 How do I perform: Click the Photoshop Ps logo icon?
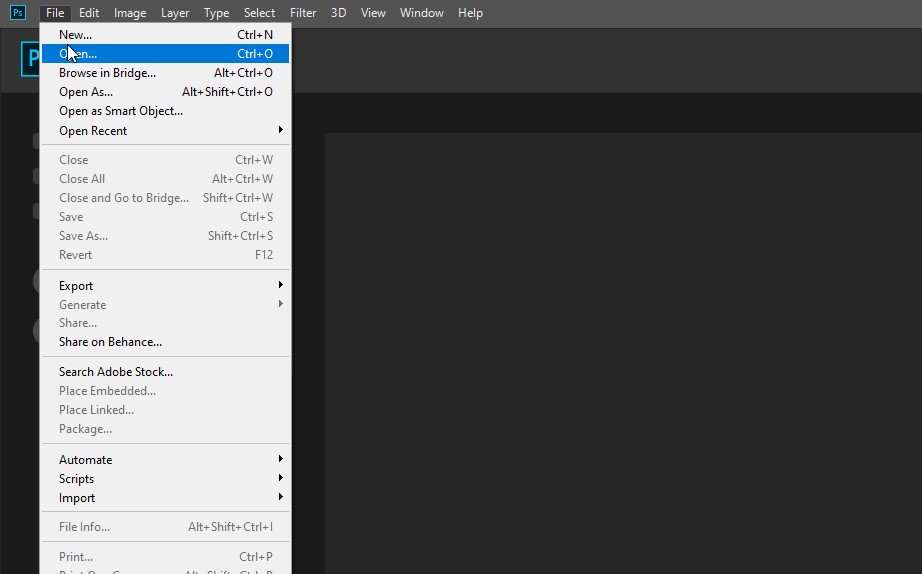click(18, 12)
